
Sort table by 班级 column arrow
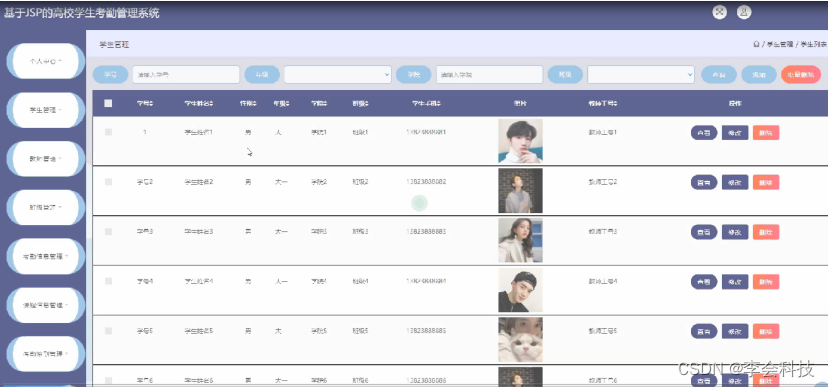pyautogui.click(x=367, y=103)
